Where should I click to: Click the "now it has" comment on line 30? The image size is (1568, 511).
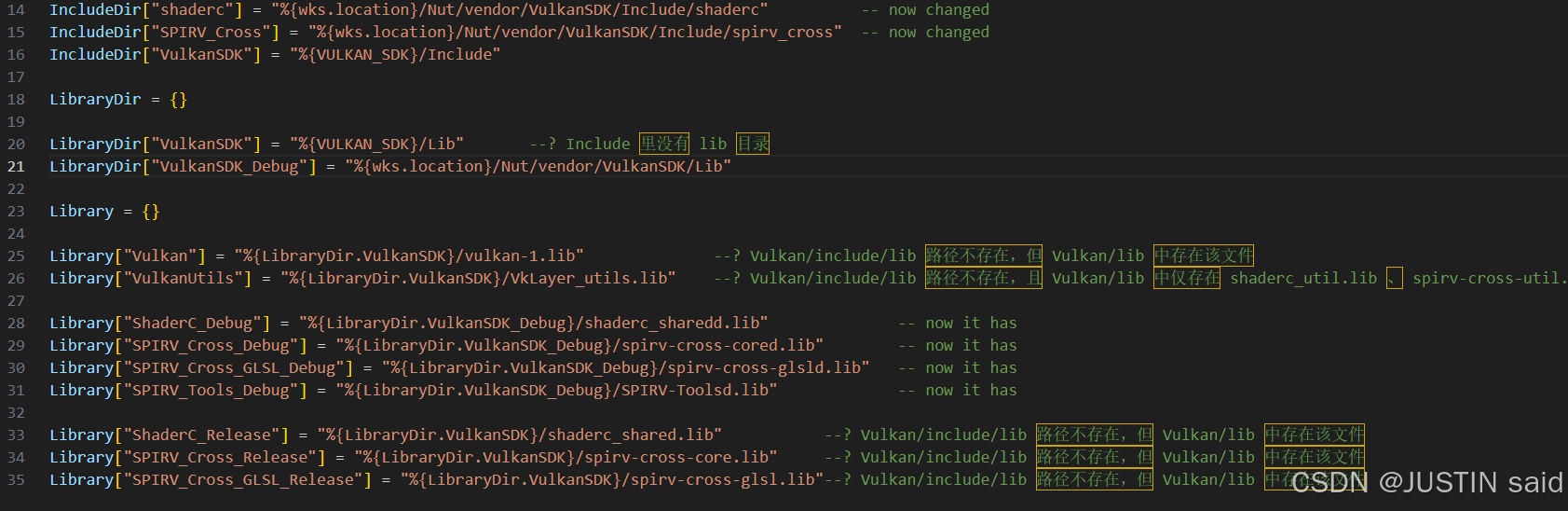[957, 368]
